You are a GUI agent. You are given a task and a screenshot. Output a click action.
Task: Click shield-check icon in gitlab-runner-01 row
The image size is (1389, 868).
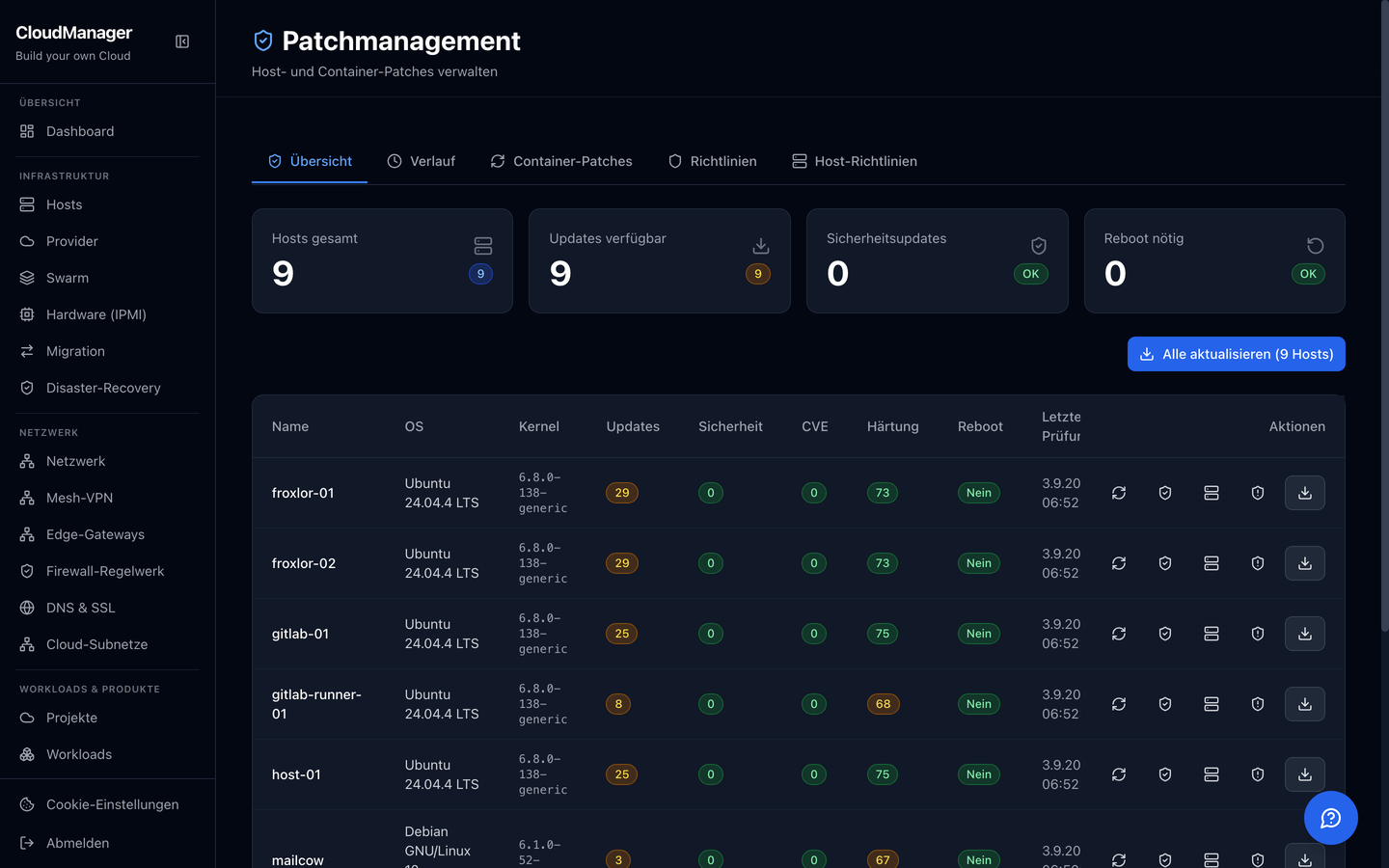tap(1165, 704)
